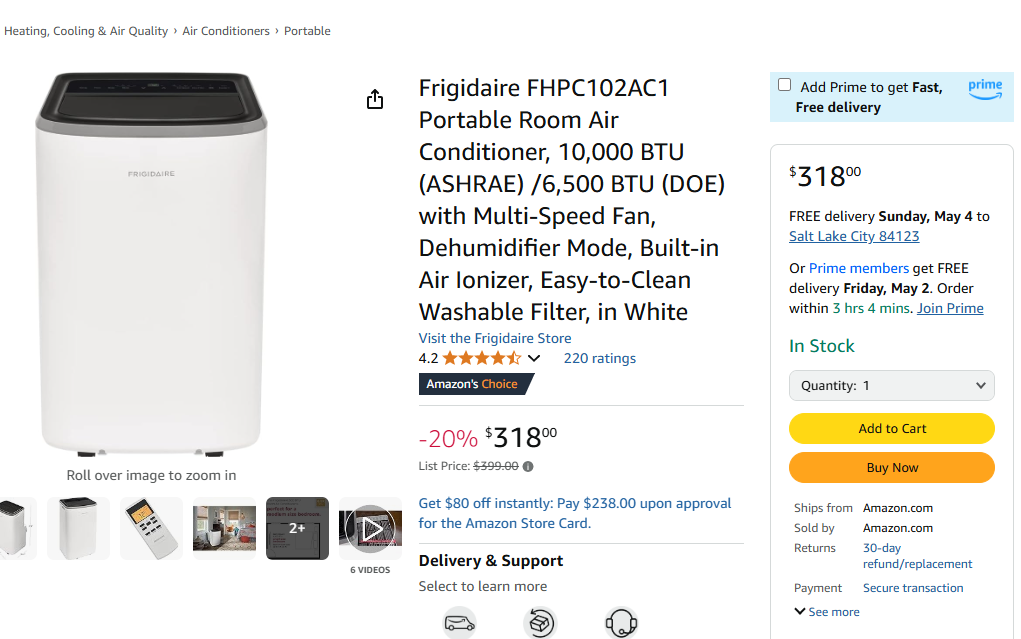Click the Prime logo in the Prime offer box
1021x639 pixels.
click(985, 89)
